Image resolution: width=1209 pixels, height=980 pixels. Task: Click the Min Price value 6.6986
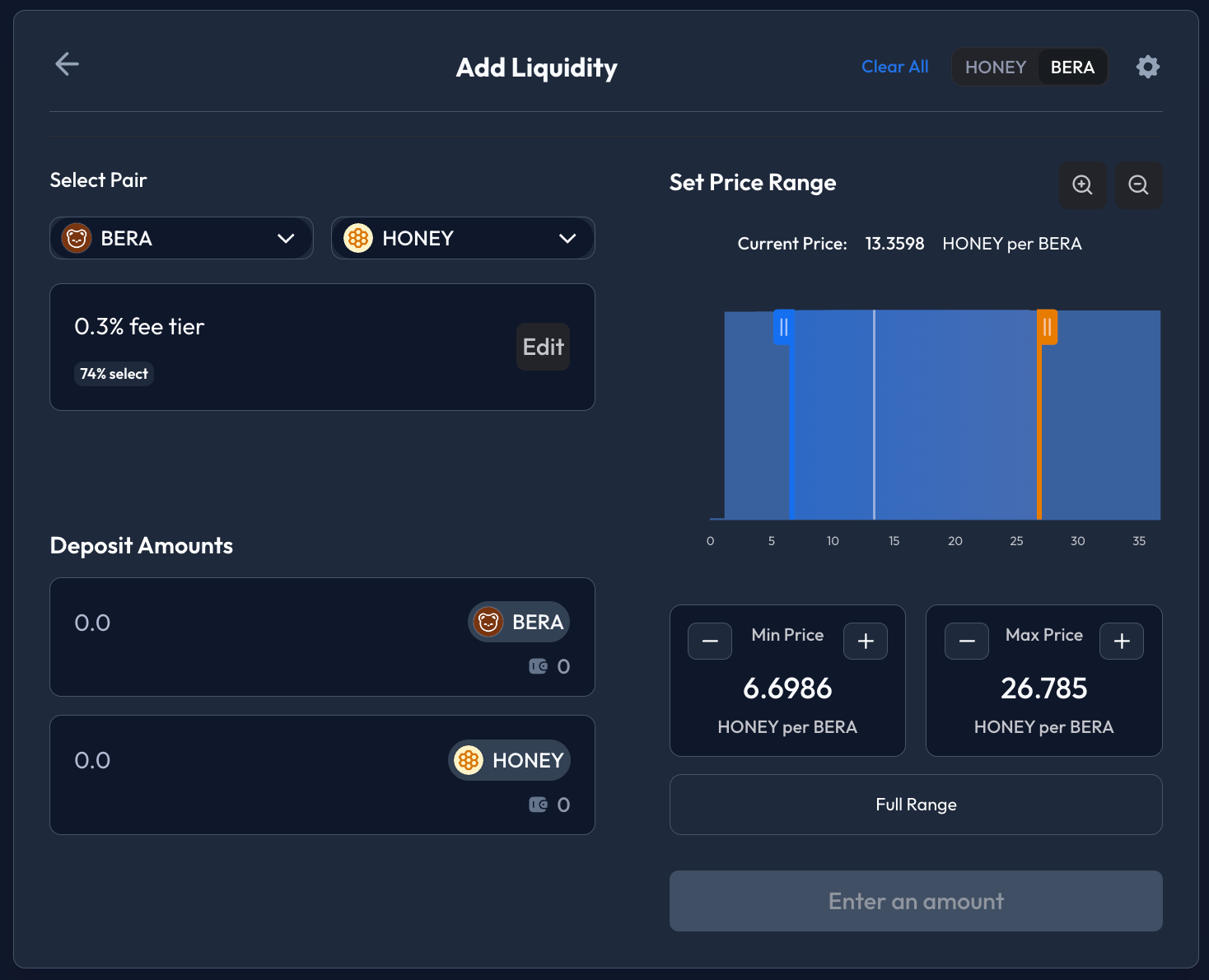point(787,688)
